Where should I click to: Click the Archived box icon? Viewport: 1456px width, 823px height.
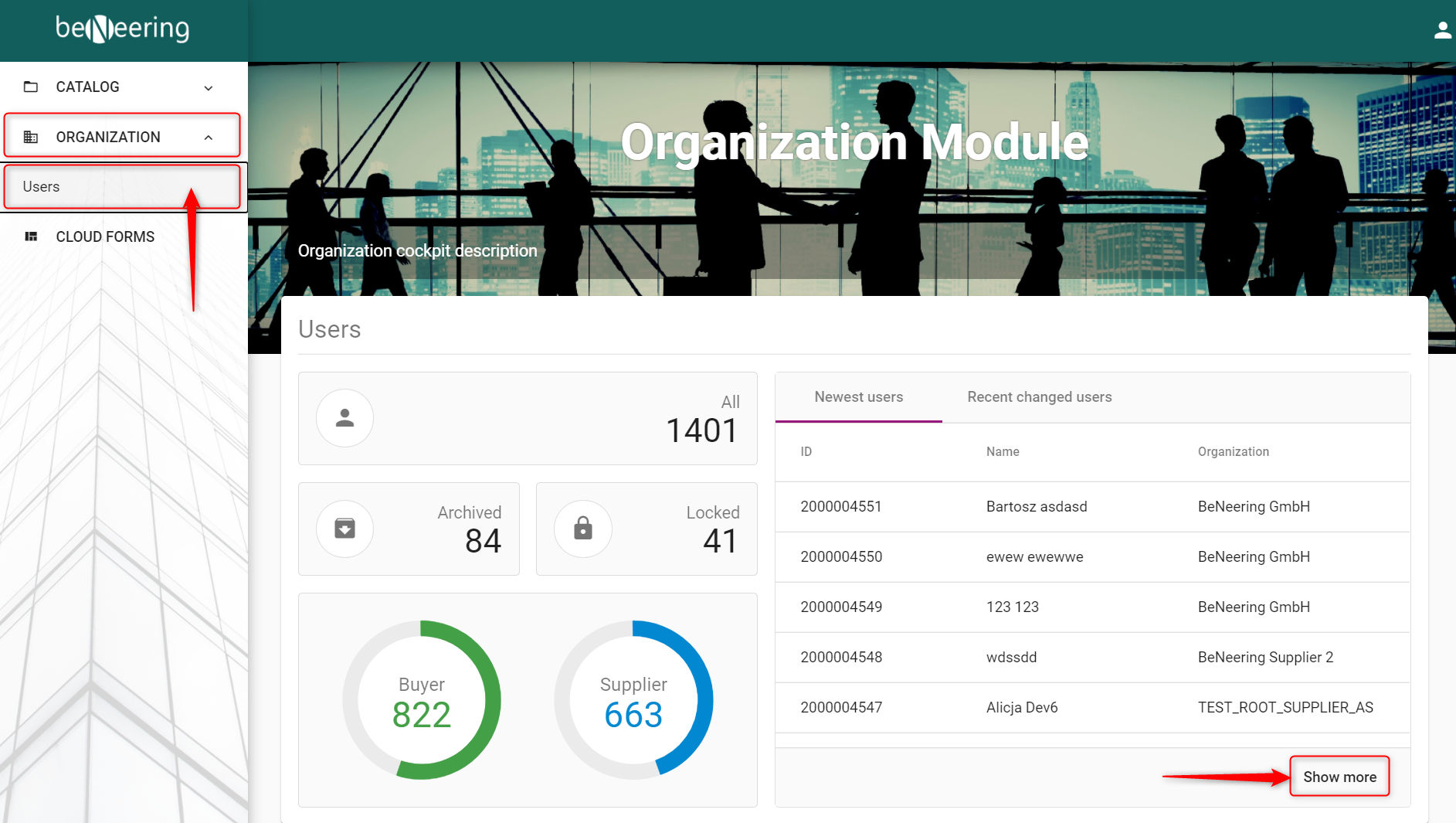coord(344,529)
